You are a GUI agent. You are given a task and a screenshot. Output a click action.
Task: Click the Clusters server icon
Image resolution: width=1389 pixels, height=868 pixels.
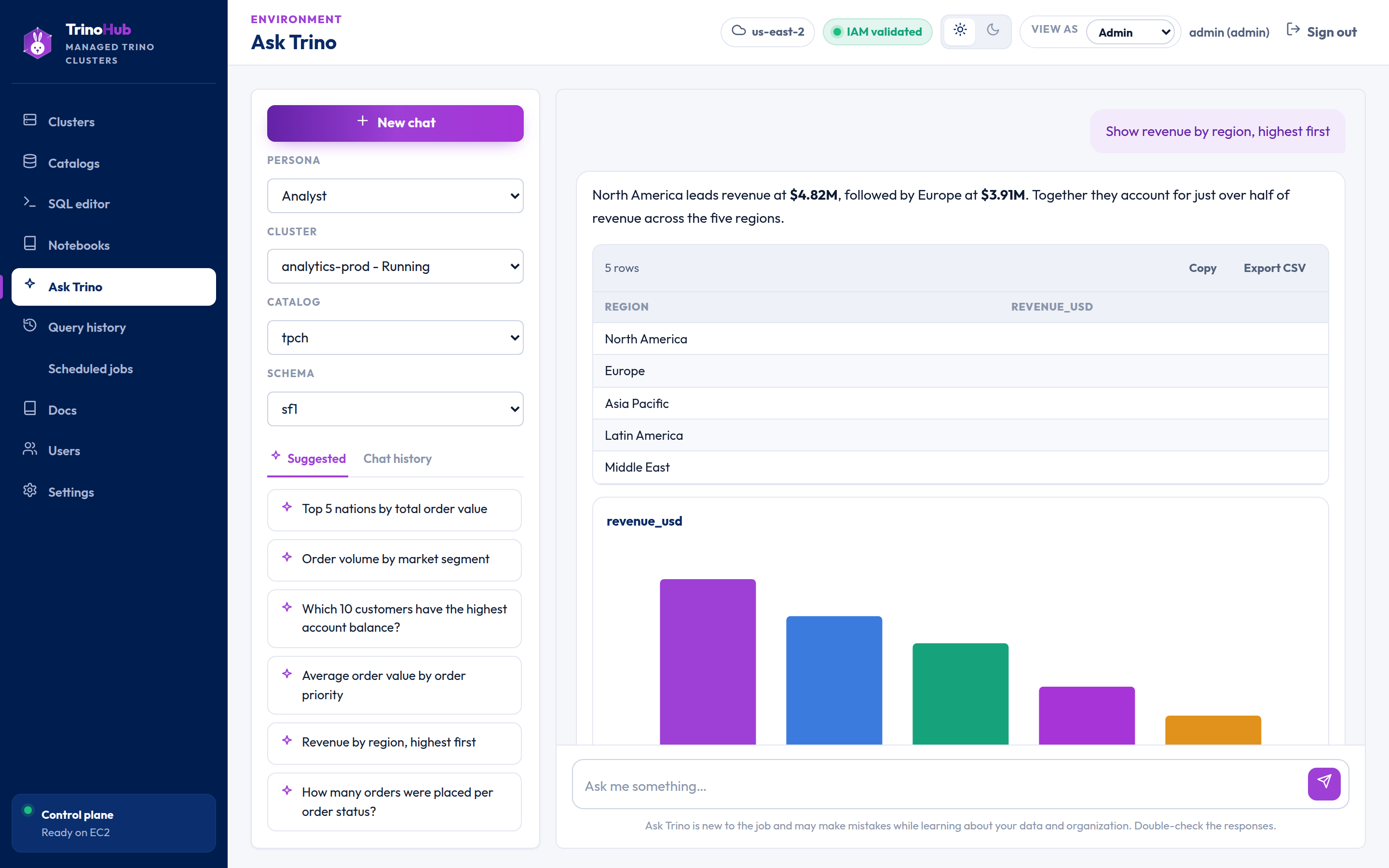pos(30,120)
